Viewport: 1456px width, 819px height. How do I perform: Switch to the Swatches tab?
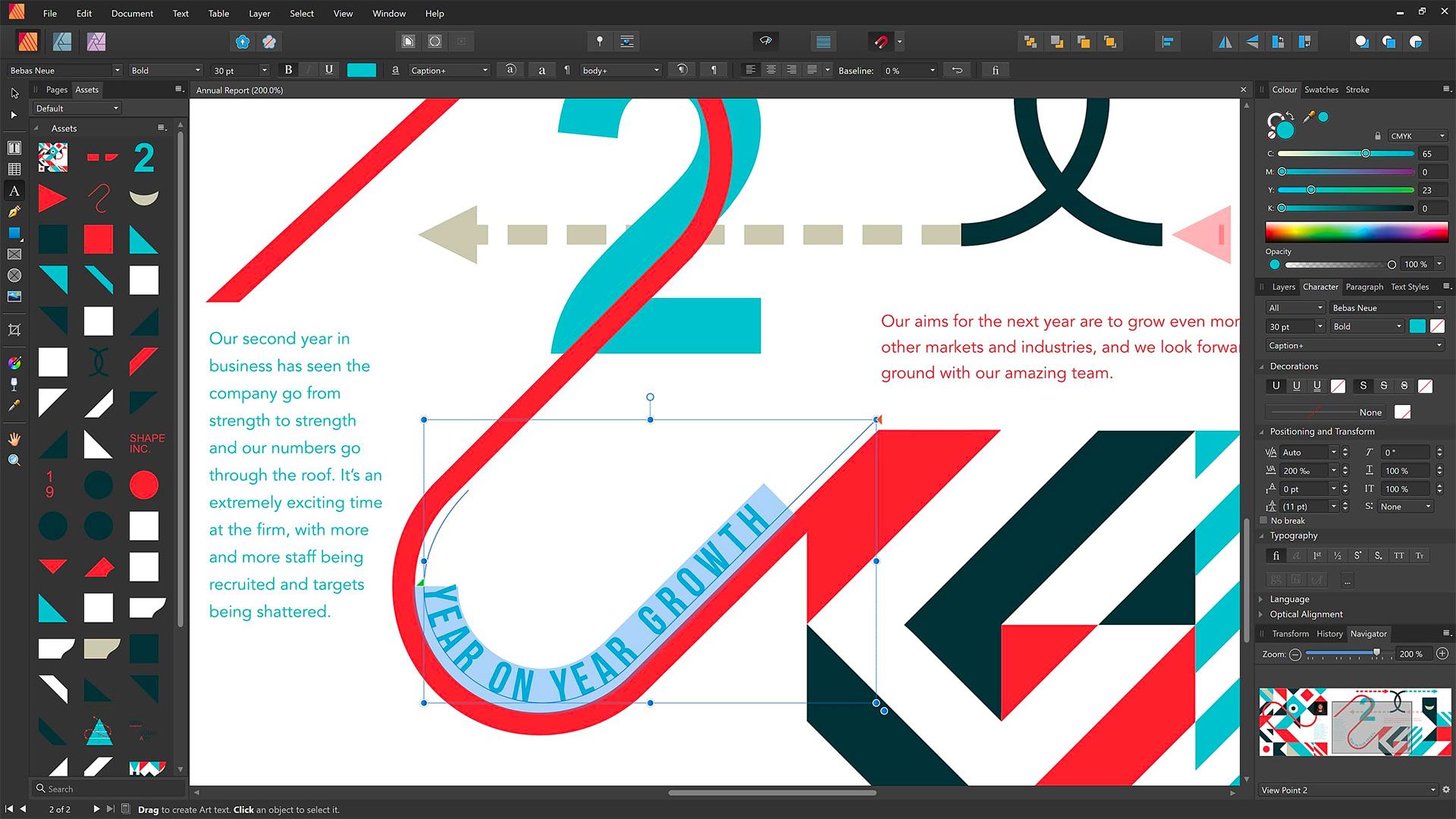coord(1321,89)
